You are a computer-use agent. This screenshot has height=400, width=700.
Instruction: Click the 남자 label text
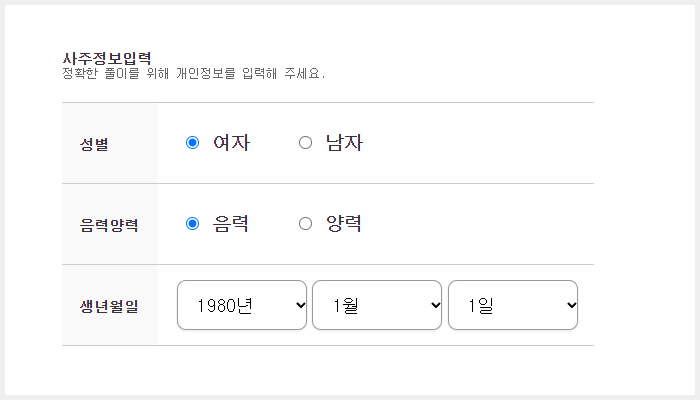pyautogui.click(x=344, y=143)
